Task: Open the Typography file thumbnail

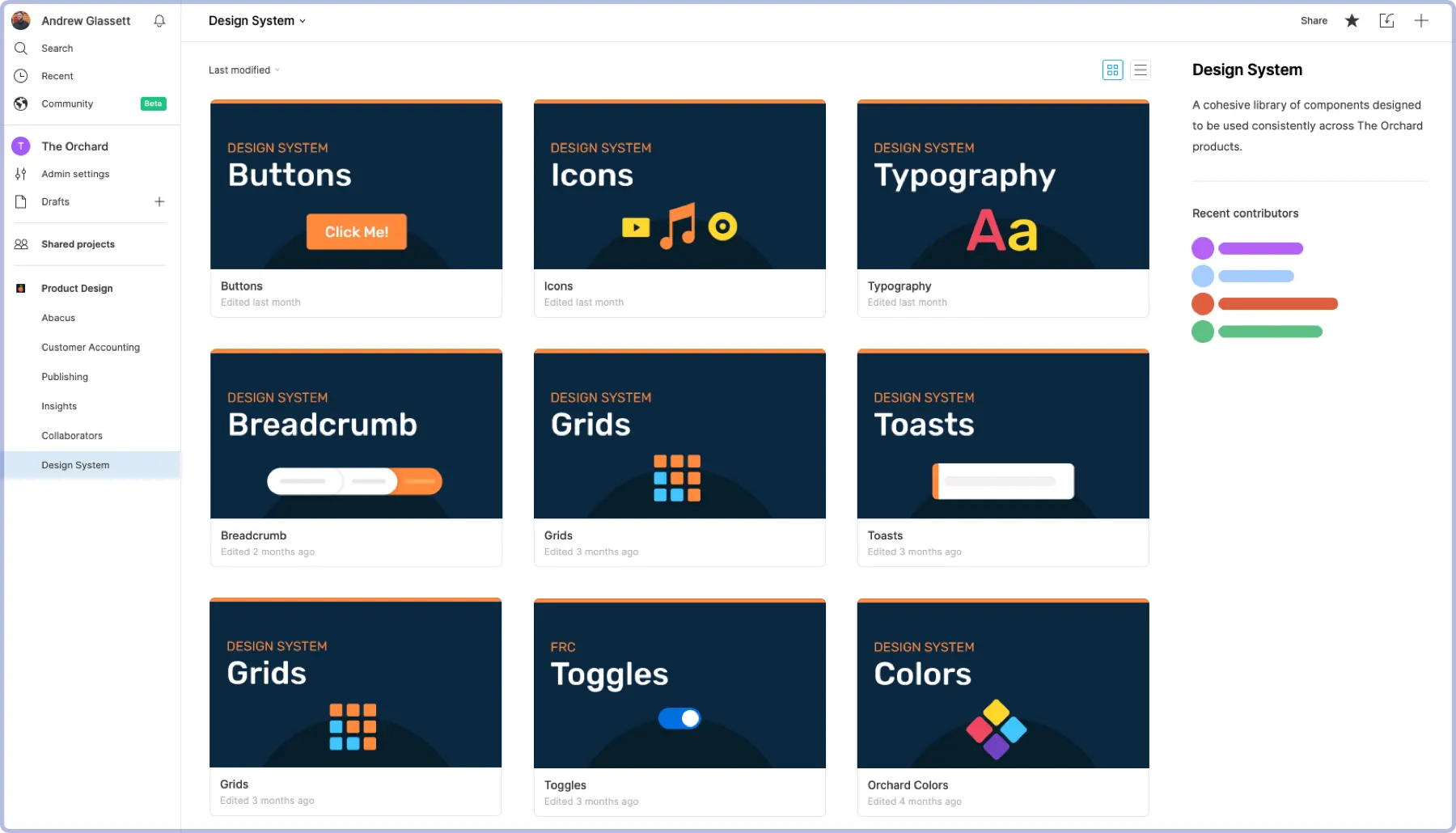Action: click(1003, 184)
